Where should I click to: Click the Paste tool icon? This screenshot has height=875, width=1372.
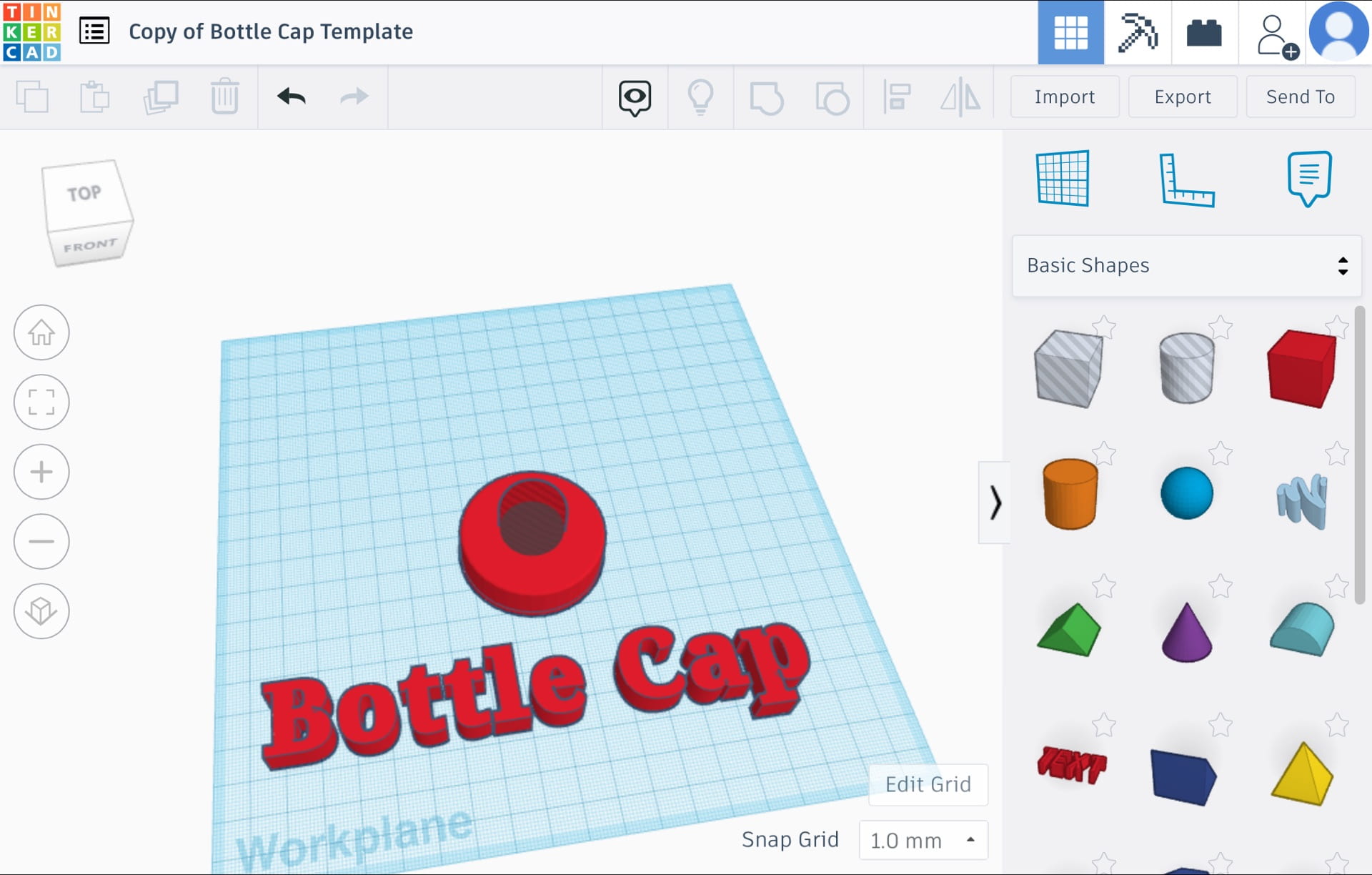click(x=94, y=97)
